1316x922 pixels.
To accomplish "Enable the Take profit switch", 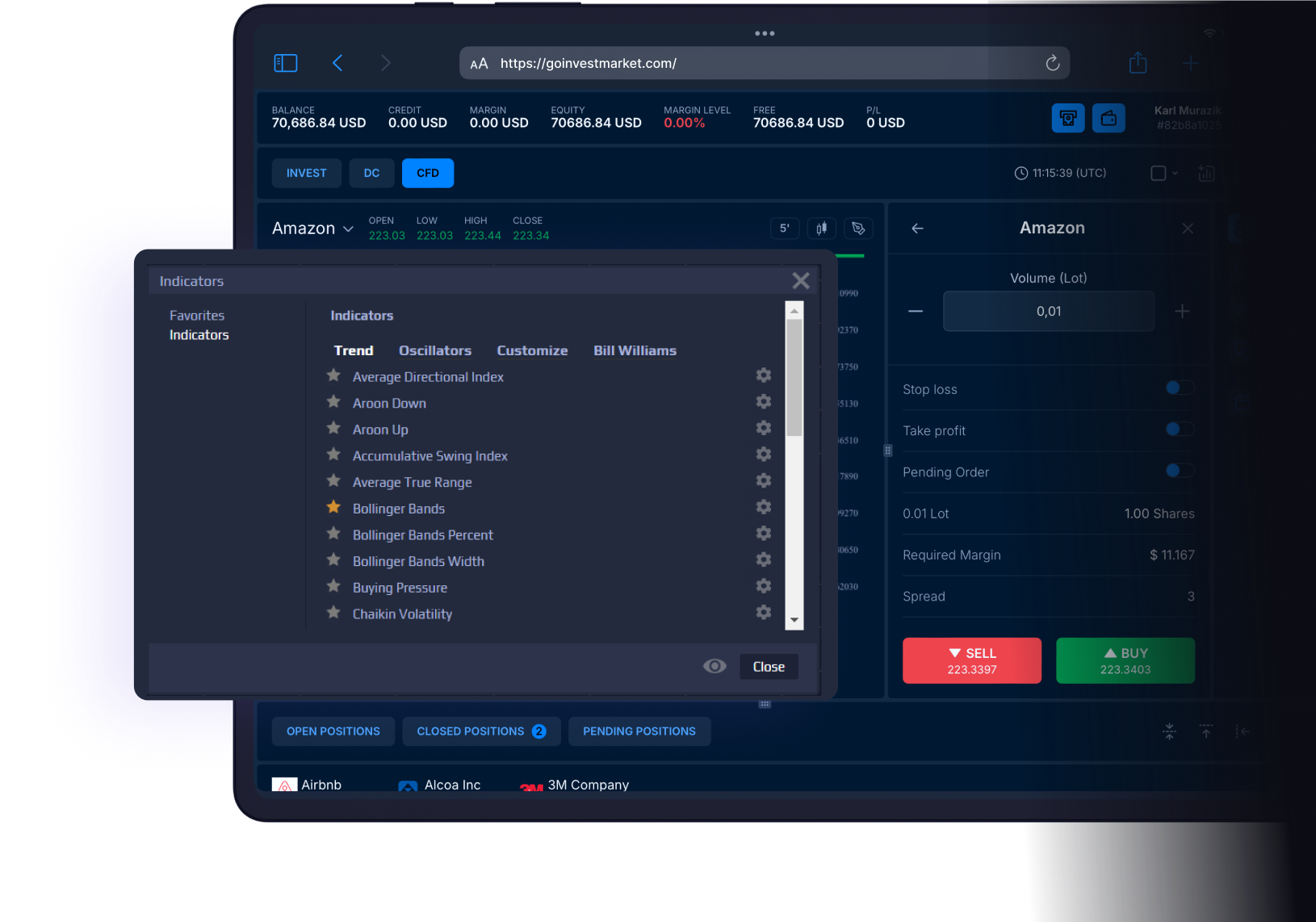I will click(x=1180, y=430).
